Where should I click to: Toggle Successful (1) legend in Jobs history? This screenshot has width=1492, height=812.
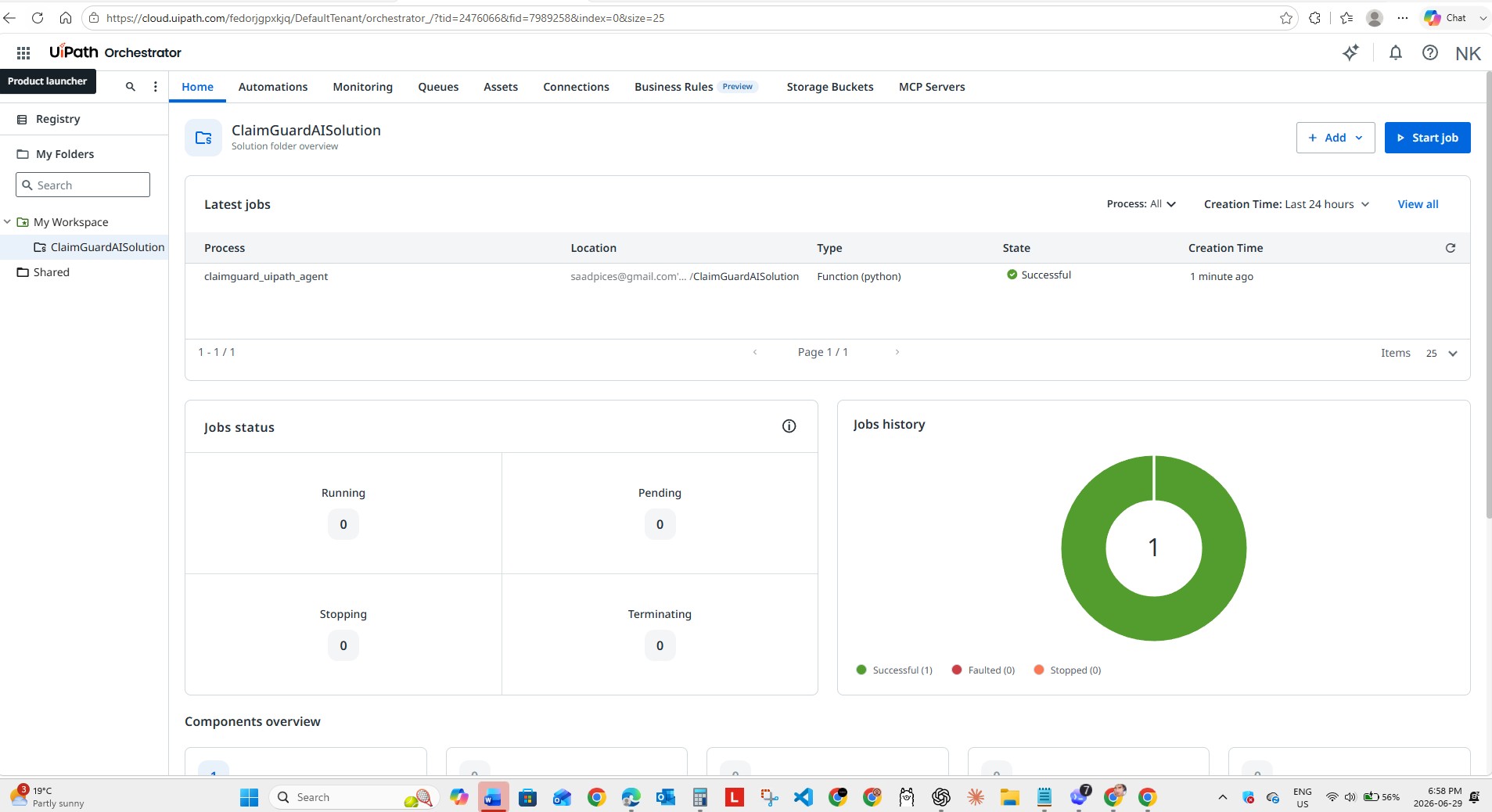[894, 670]
